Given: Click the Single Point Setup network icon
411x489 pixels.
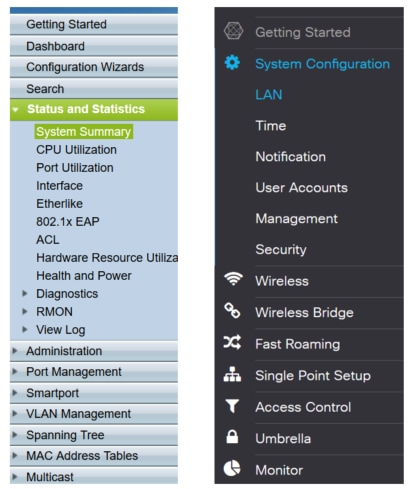Looking at the screenshot, I should 232,374.
